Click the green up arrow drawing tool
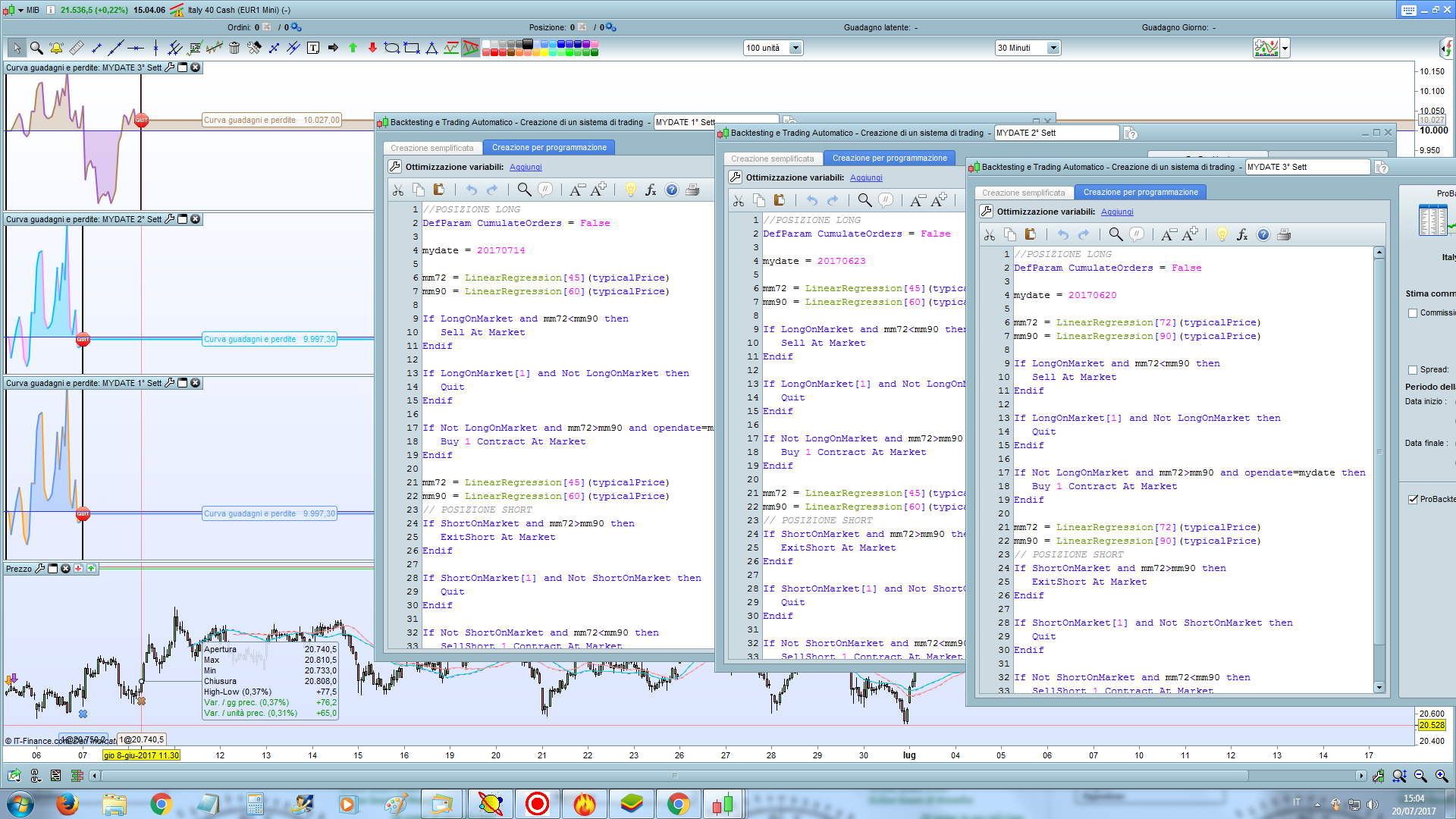The height and width of the screenshot is (819, 1456). click(x=353, y=49)
